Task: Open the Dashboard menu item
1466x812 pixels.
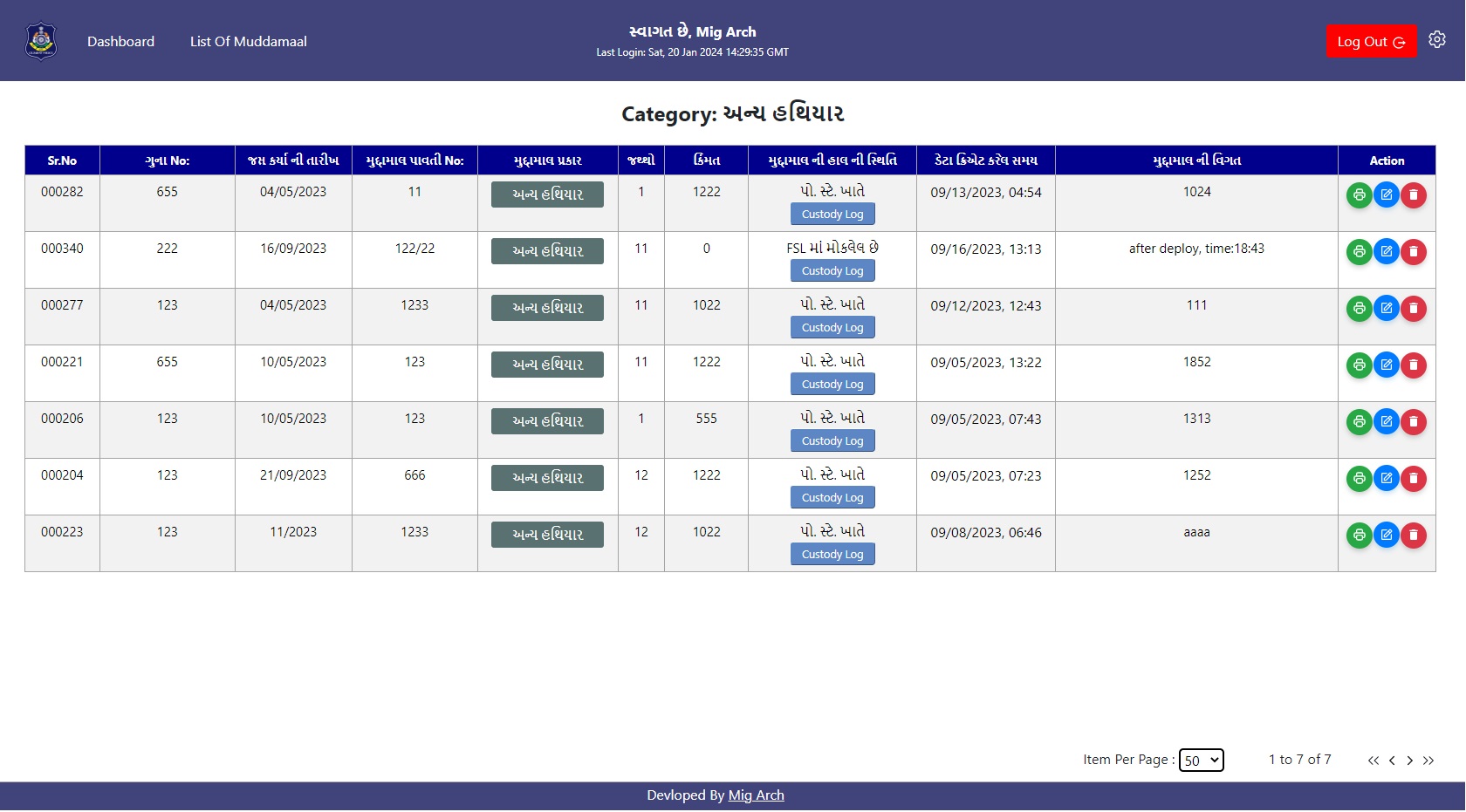Action: pyautogui.click(x=120, y=42)
